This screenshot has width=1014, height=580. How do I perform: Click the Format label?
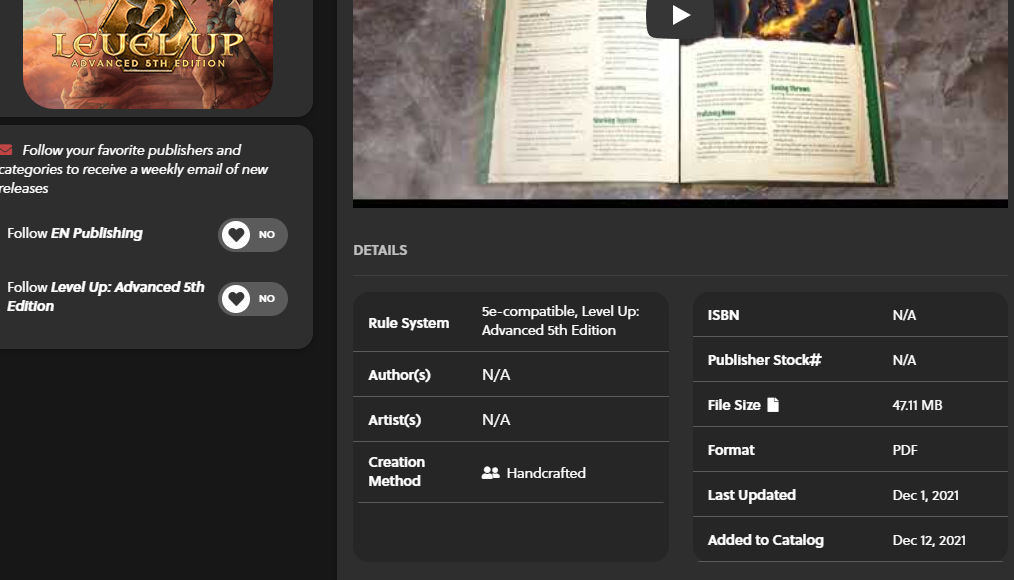(731, 450)
